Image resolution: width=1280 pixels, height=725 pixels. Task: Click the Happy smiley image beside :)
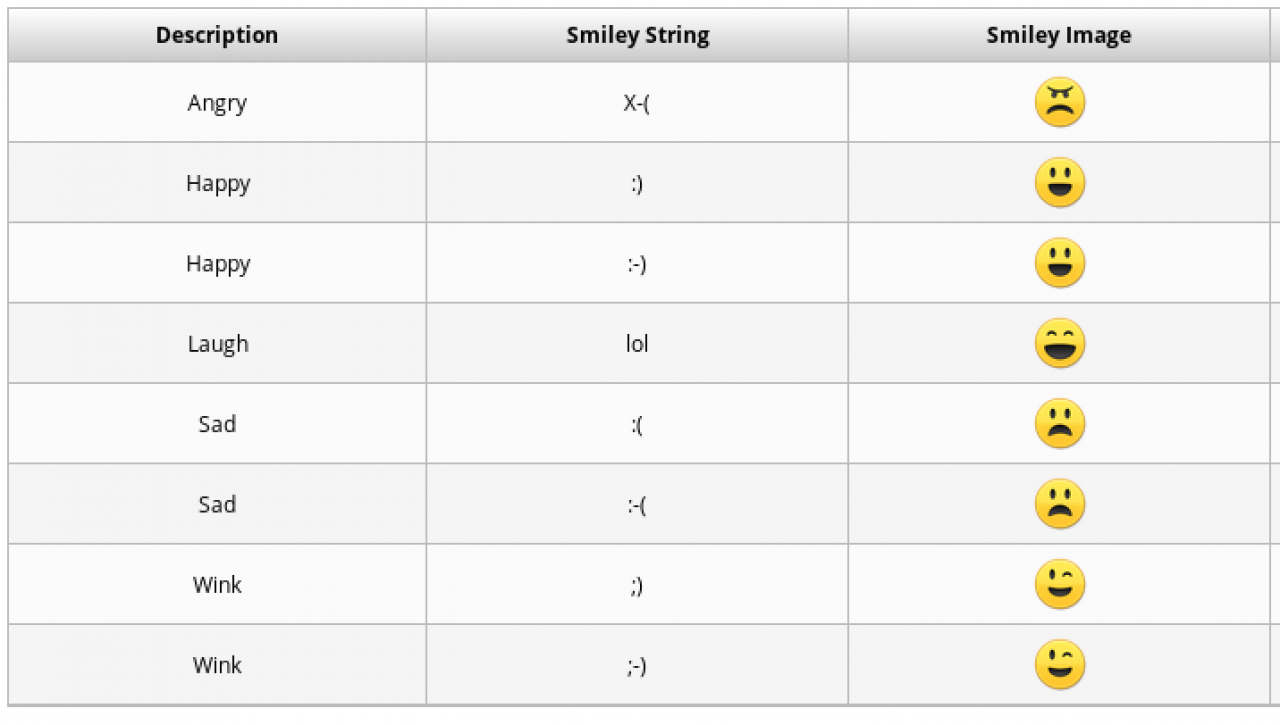(x=1059, y=183)
